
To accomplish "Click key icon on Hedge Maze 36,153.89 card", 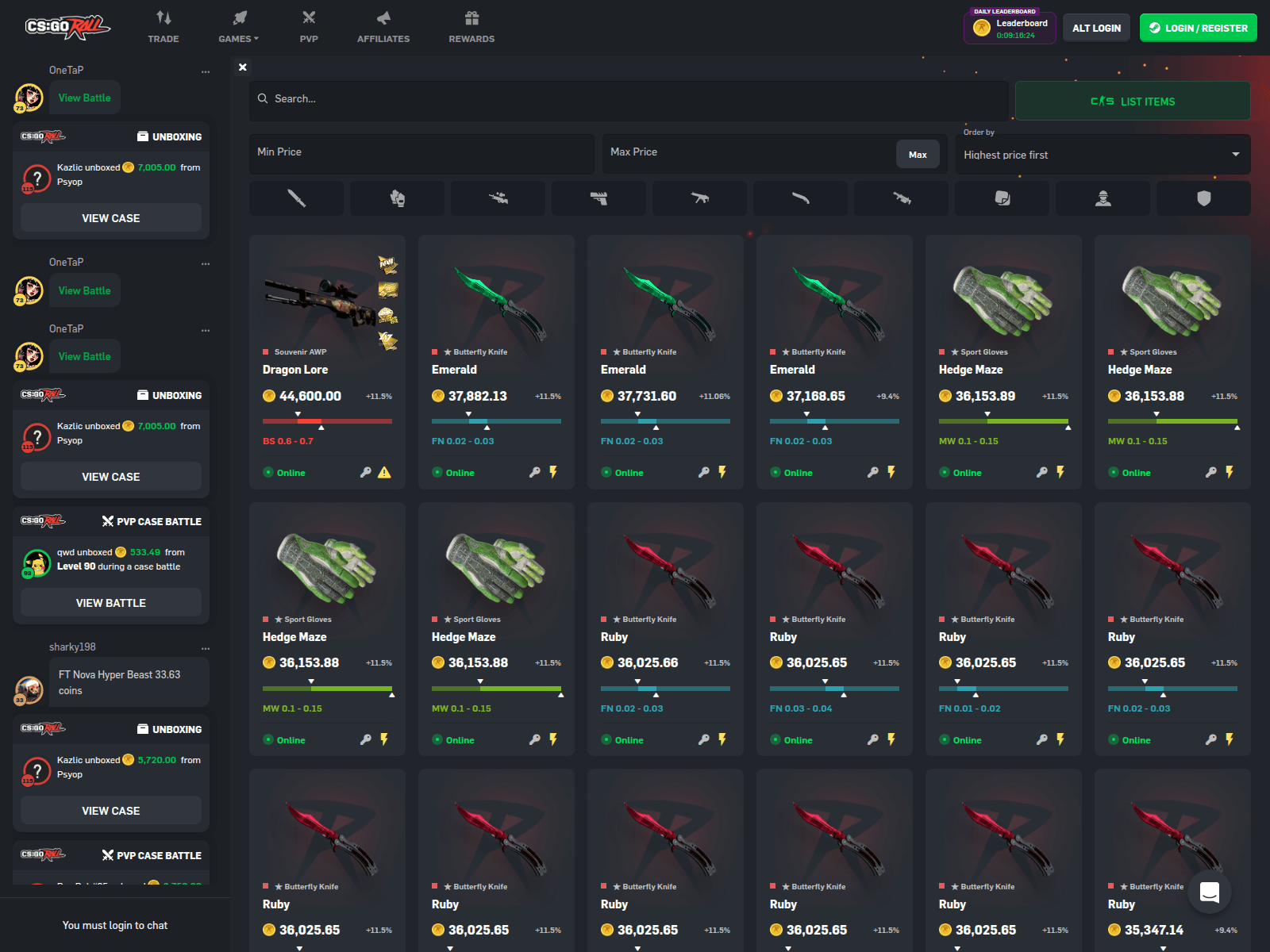I will coord(1042,472).
